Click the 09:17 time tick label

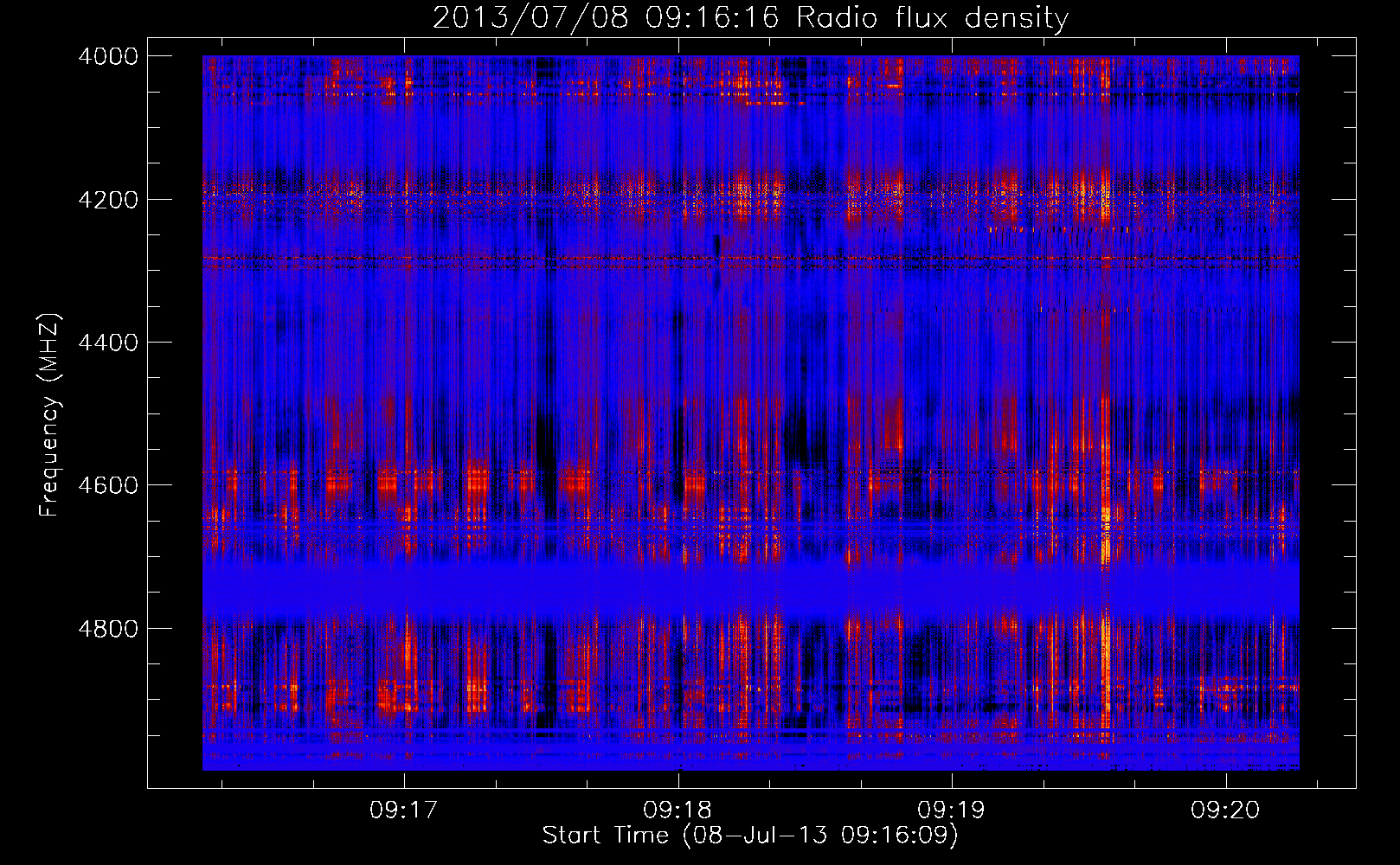(404, 811)
